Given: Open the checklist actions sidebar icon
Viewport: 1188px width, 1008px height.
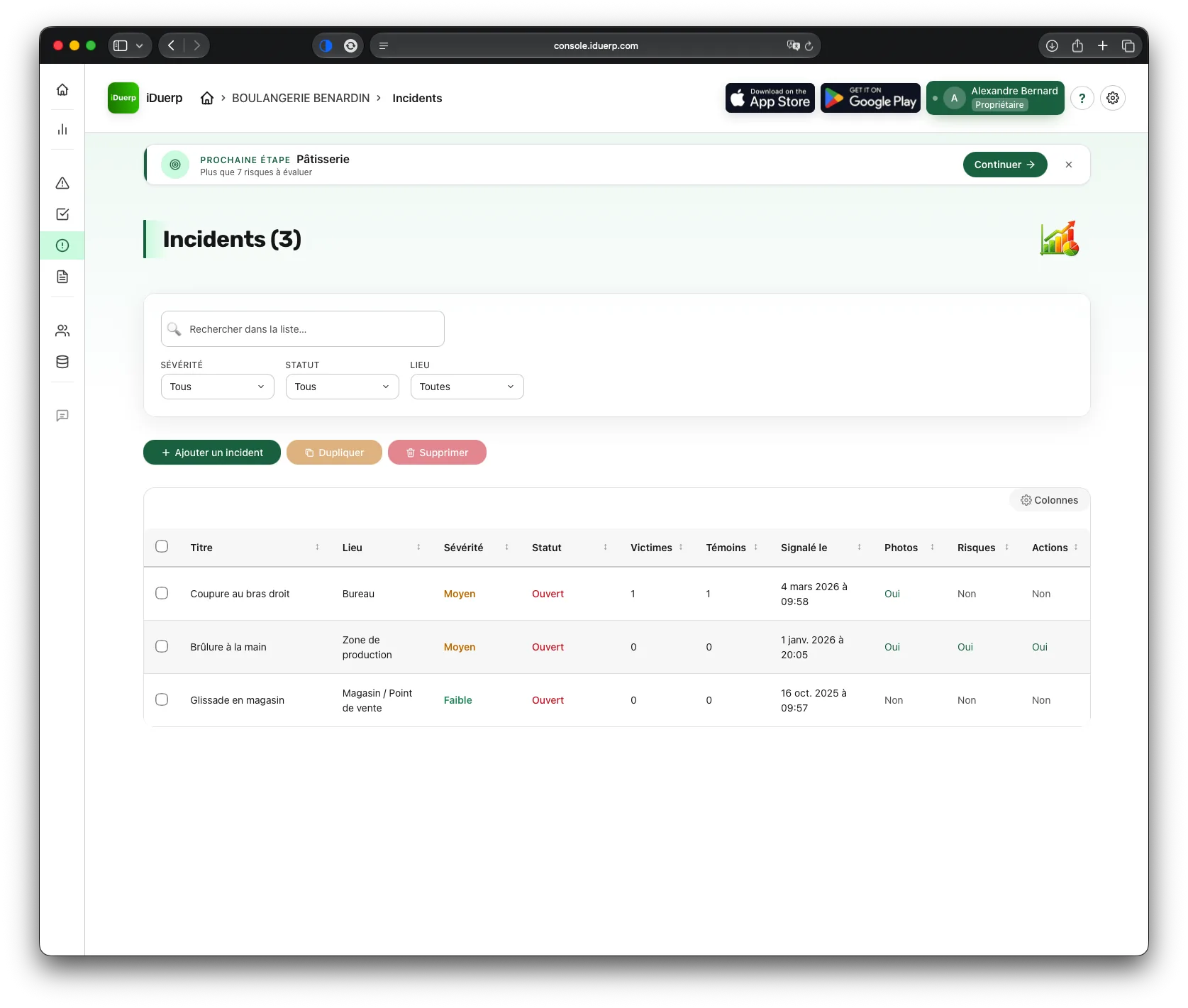Looking at the screenshot, I should (62, 214).
